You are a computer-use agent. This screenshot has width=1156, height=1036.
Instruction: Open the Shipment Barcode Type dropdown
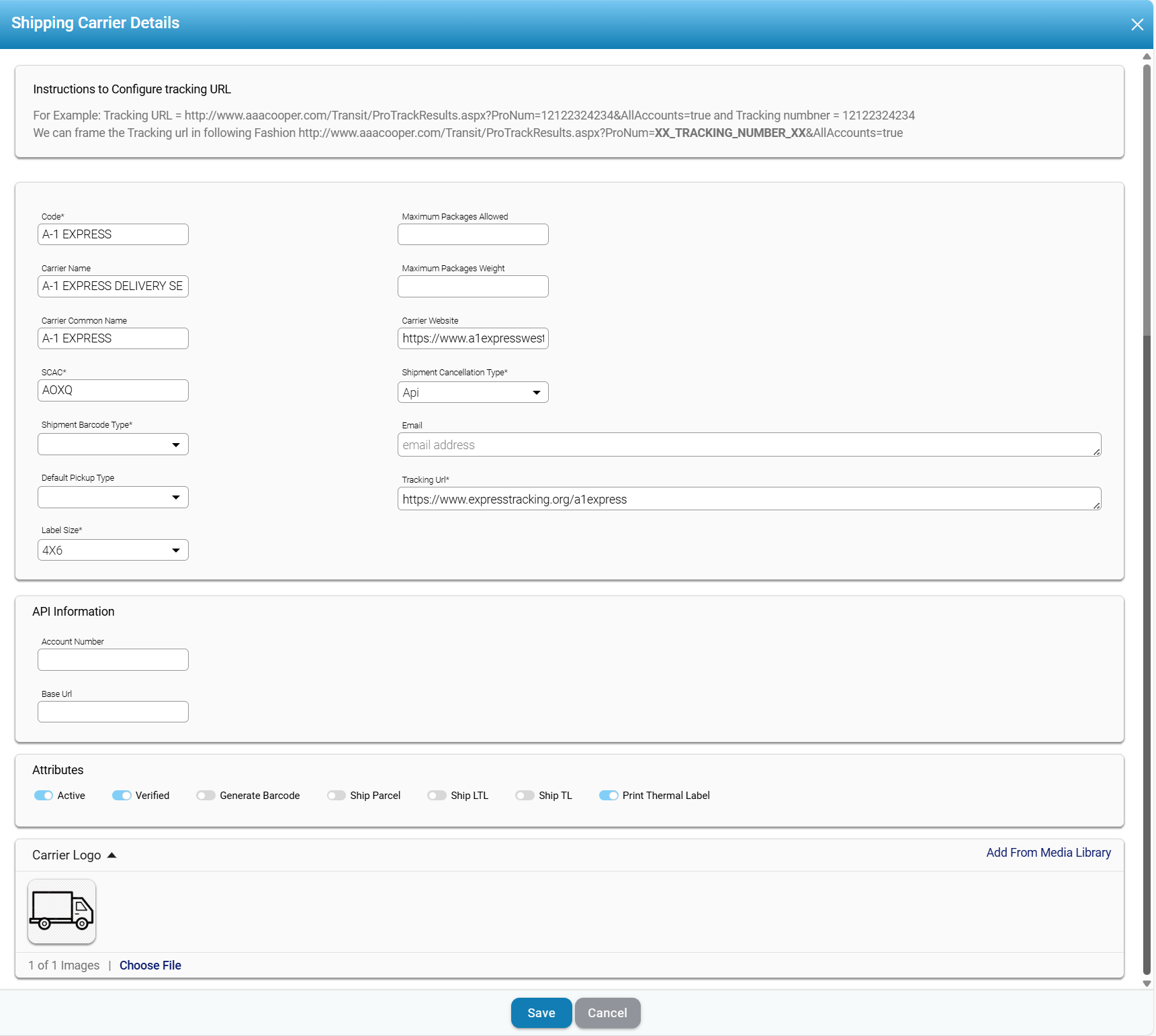[113, 444]
